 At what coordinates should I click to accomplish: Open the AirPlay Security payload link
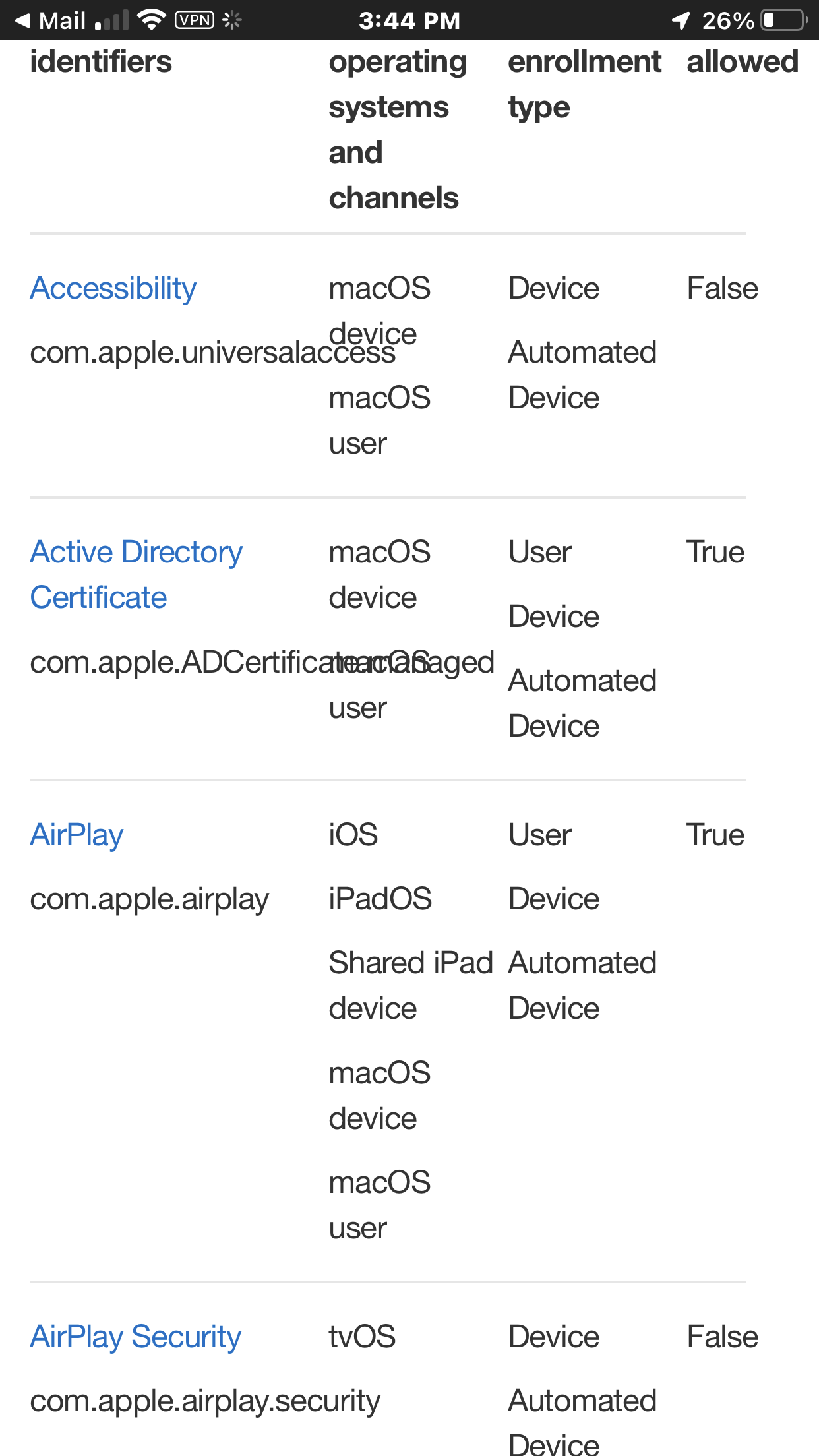136,1337
